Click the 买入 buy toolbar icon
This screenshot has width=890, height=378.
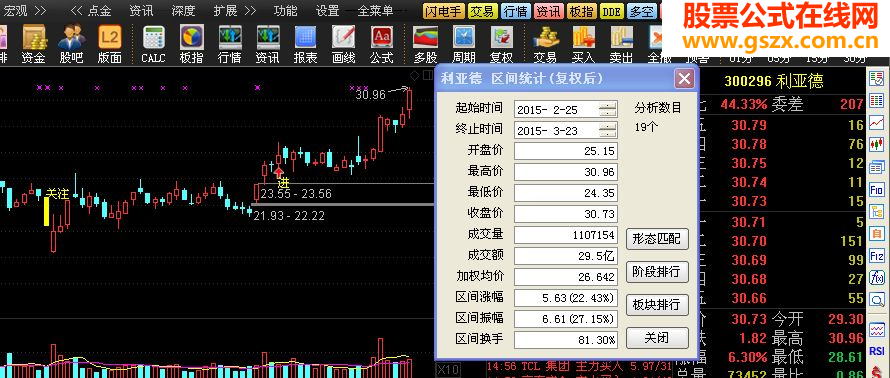click(583, 44)
